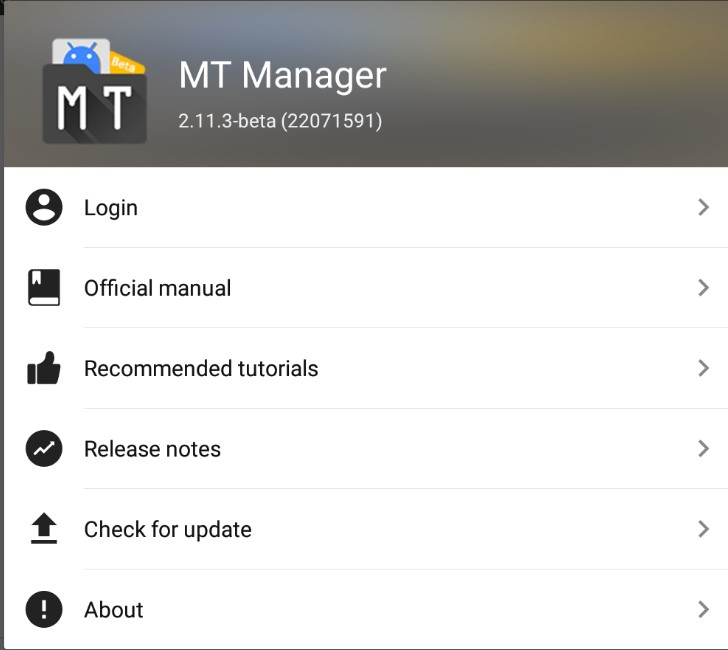Click the thumbs-up Recommended tutorials icon
Viewport: 728px width, 650px height.
pyautogui.click(x=44, y=369)
